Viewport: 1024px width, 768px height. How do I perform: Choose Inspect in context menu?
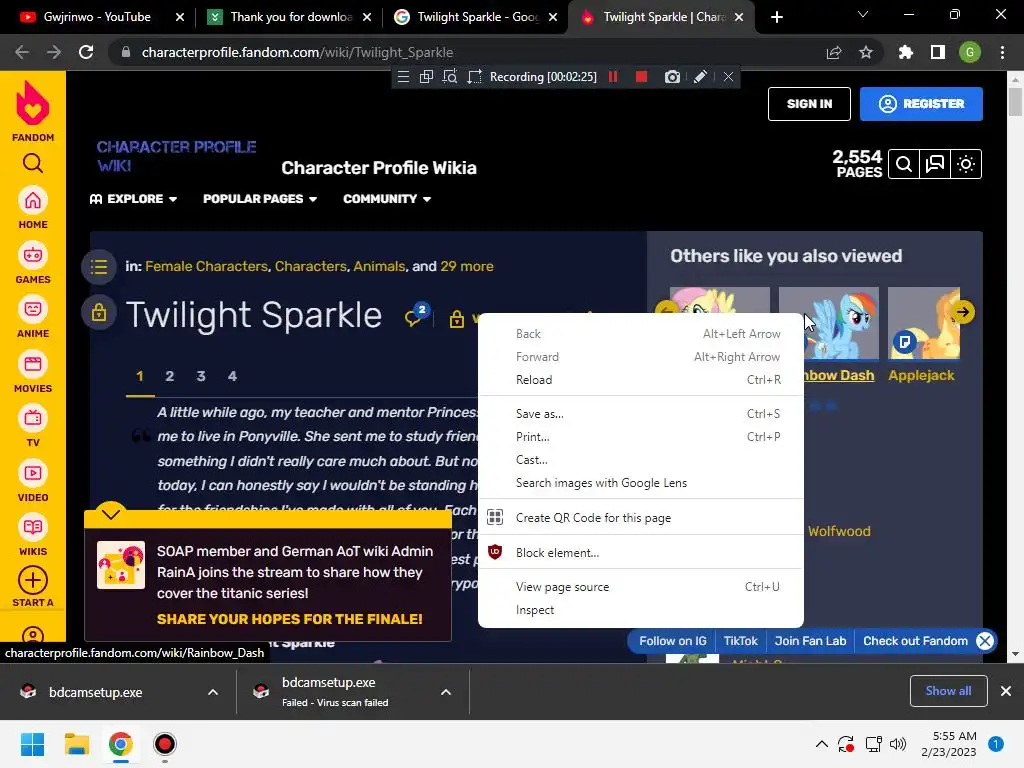(641, 610)
